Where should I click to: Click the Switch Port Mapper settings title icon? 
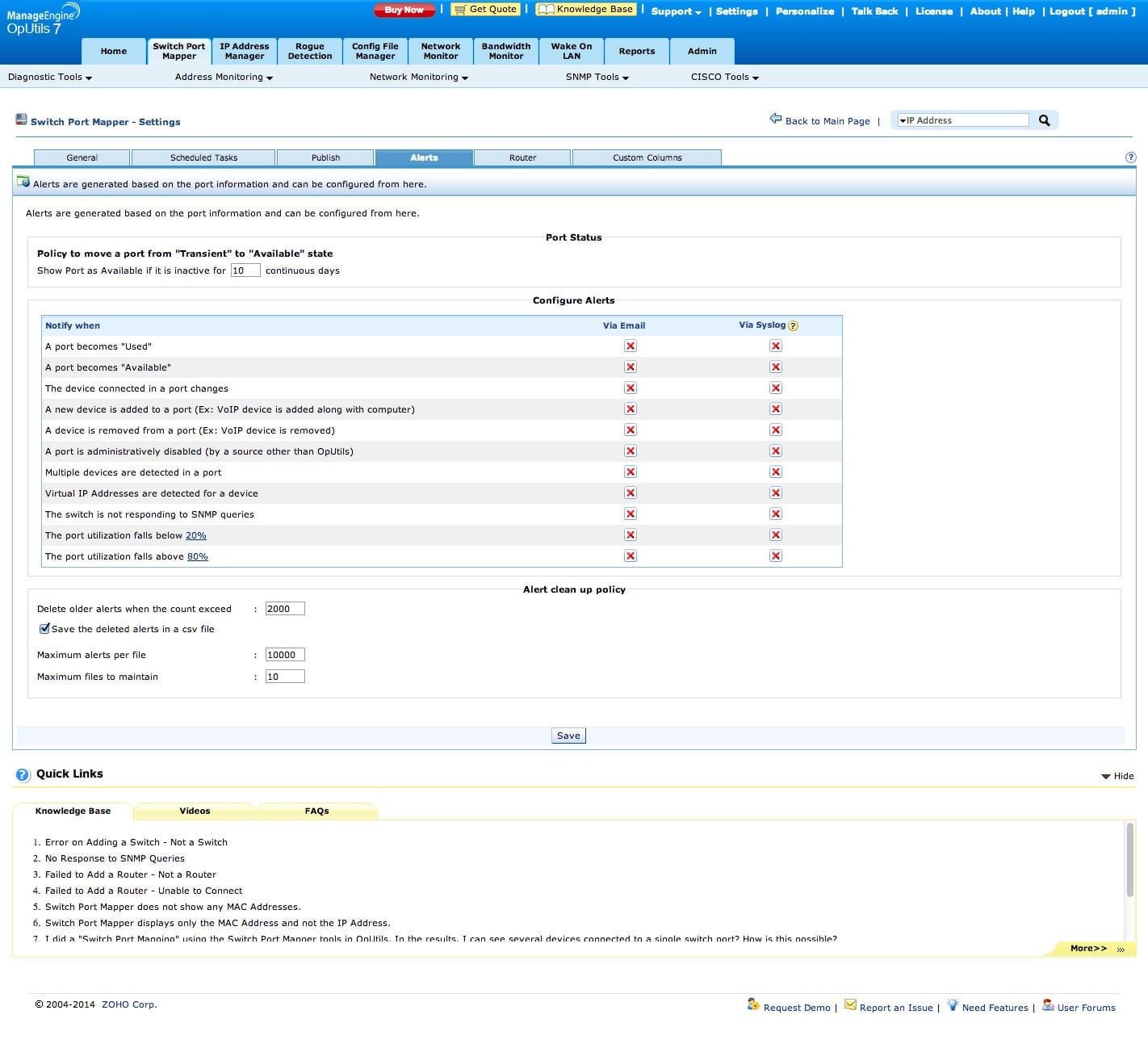21,119
